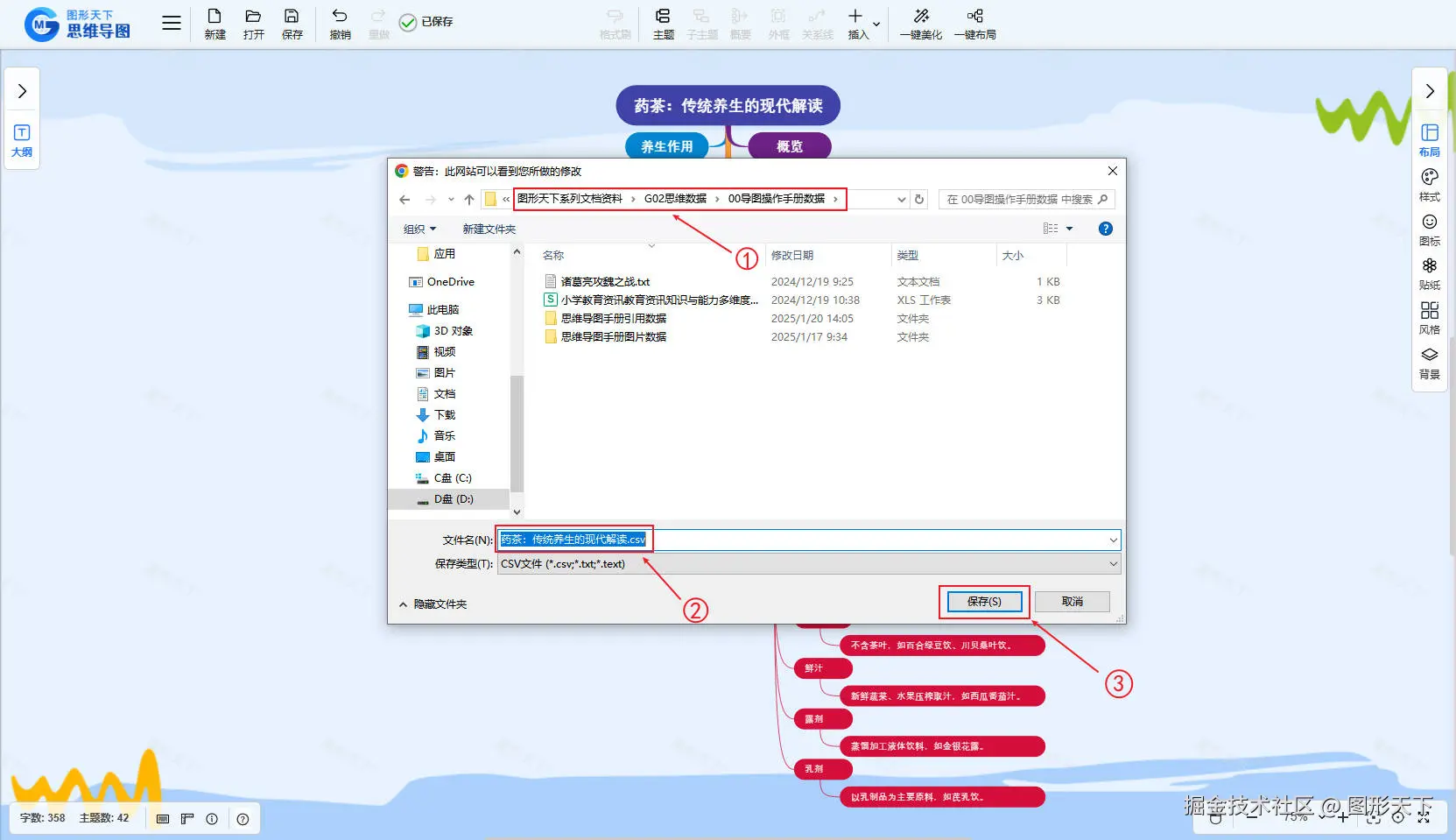Click the 文件名 filename input field
This screenshot has width=1456, height=840.
click(x=809, y=540)
